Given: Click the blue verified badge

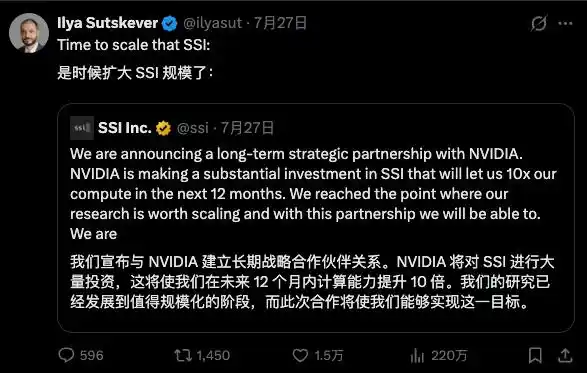Looking at the screenshot, I should (170, 24).
